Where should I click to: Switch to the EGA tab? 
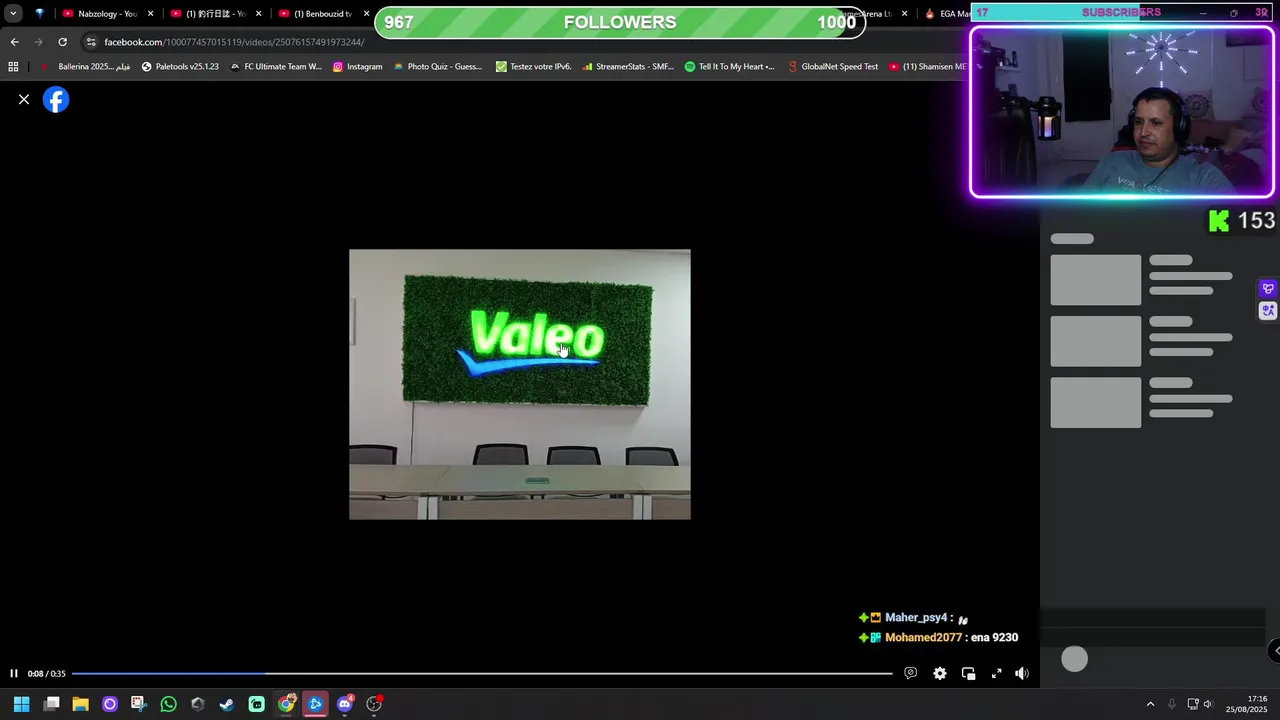[946, 14]
